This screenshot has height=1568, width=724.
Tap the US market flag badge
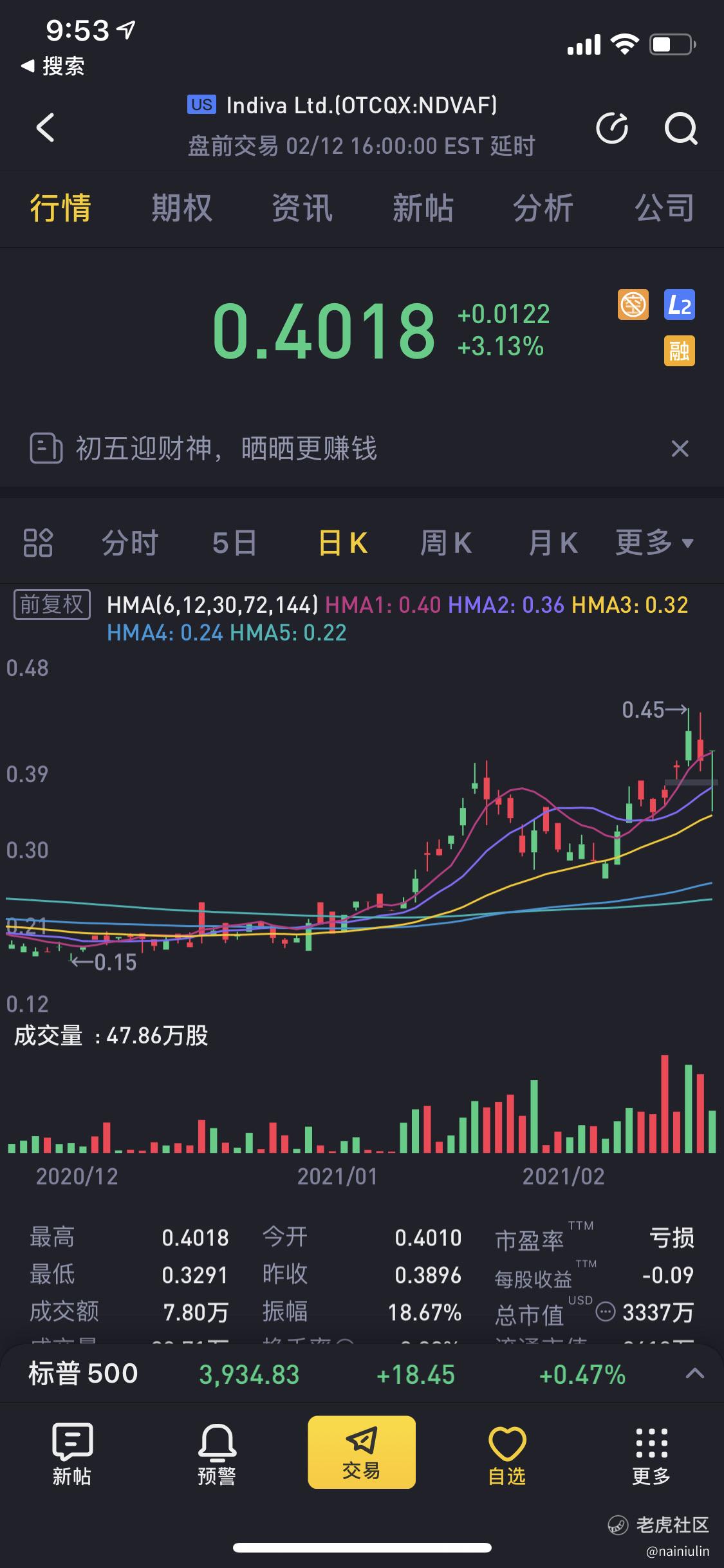(x=201, y=104)
